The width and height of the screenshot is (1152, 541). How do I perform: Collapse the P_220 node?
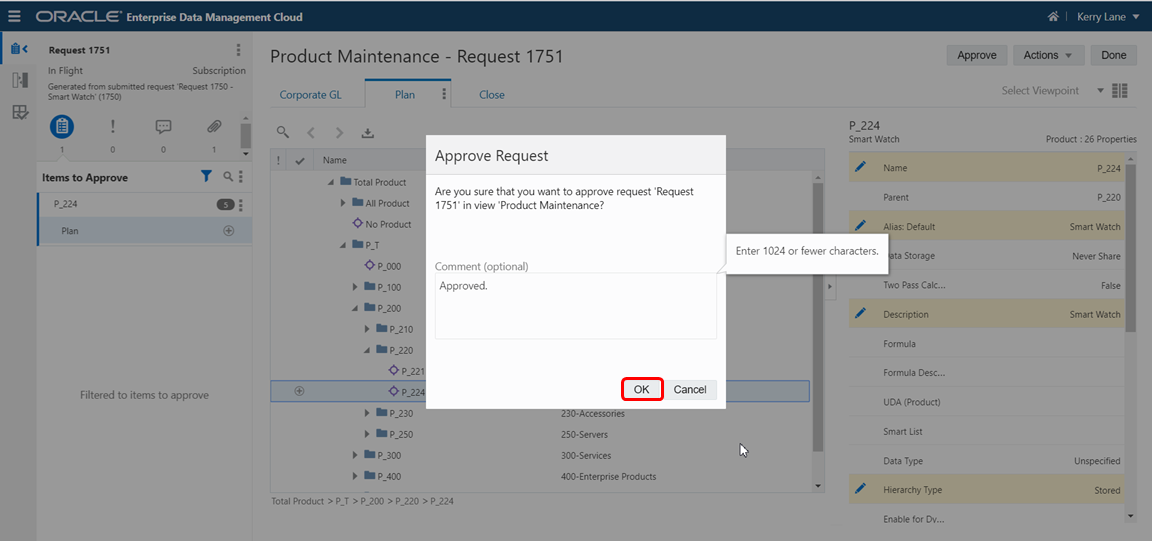coord(368,351)
